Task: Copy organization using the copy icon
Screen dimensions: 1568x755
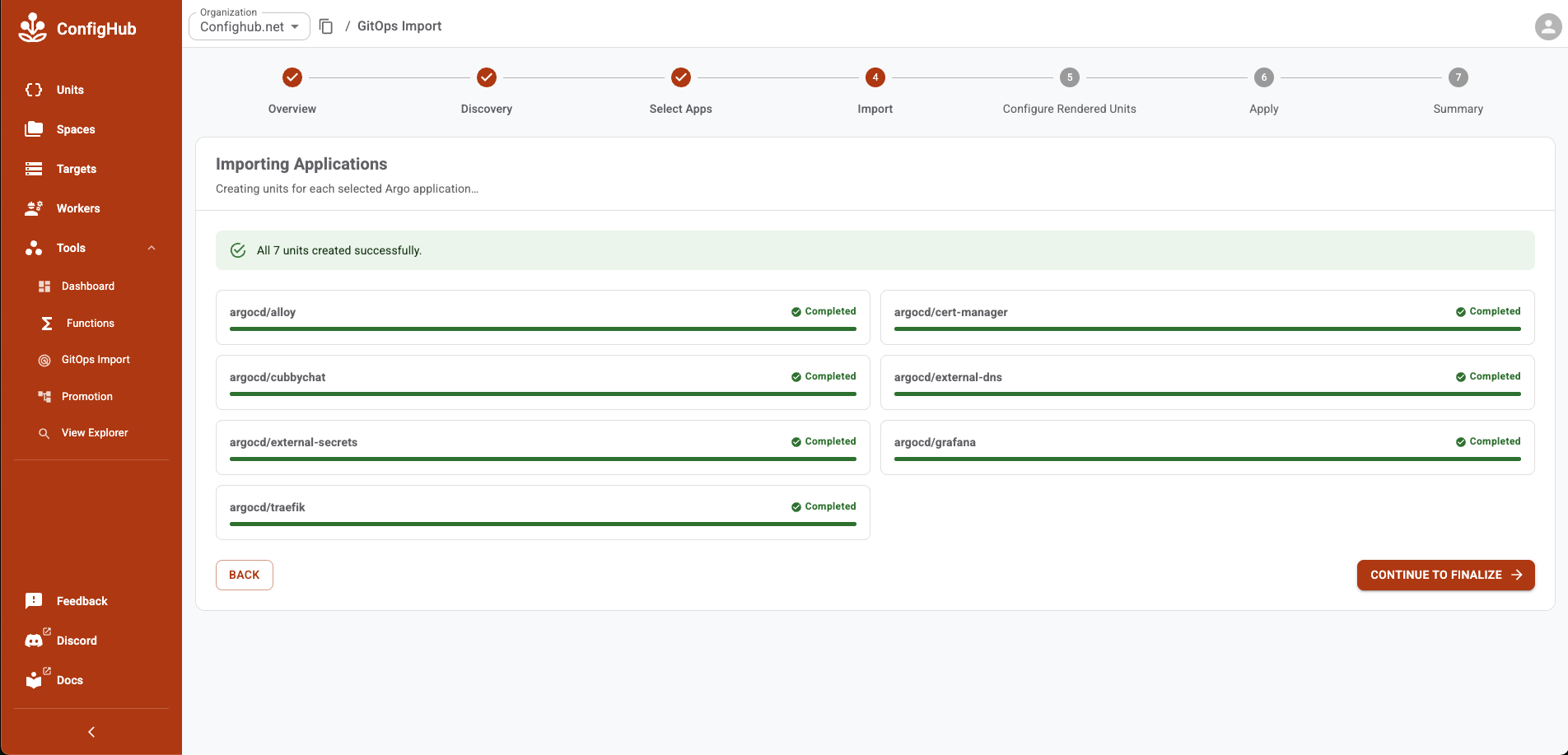Action: (326, 26)
